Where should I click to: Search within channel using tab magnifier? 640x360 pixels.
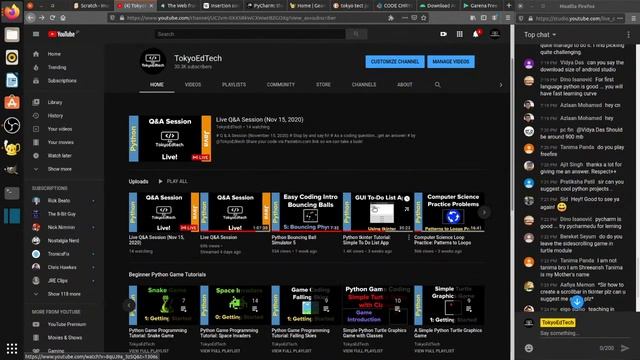click(438, 84)
